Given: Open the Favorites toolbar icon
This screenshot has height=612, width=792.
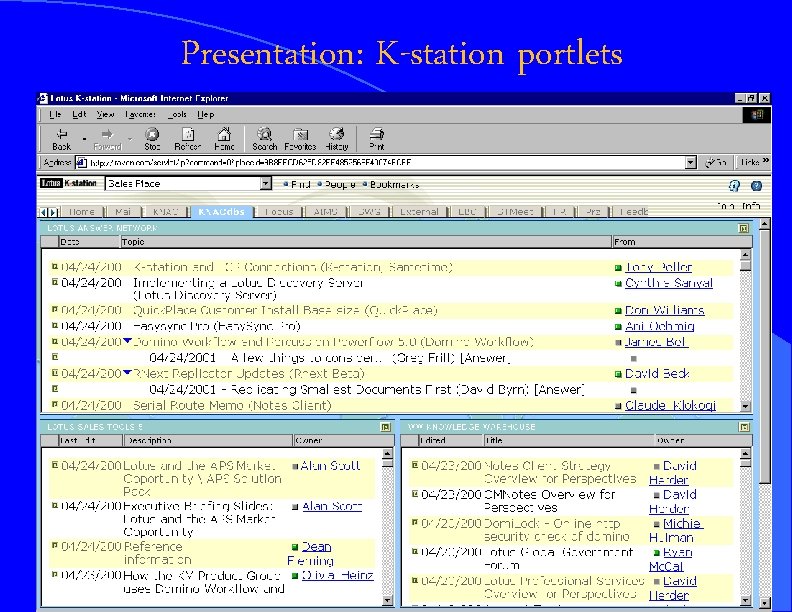Looking at the screenshot, I should [300, 139].
